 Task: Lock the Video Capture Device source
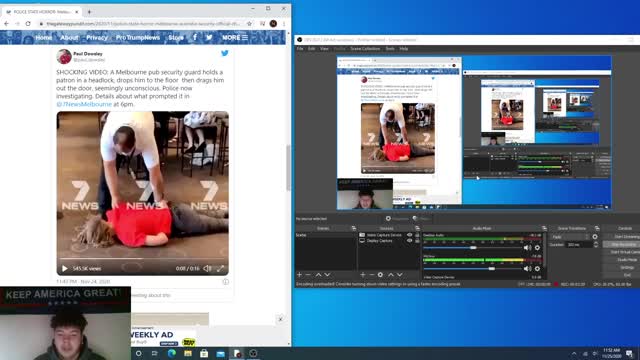coord(417,235)
